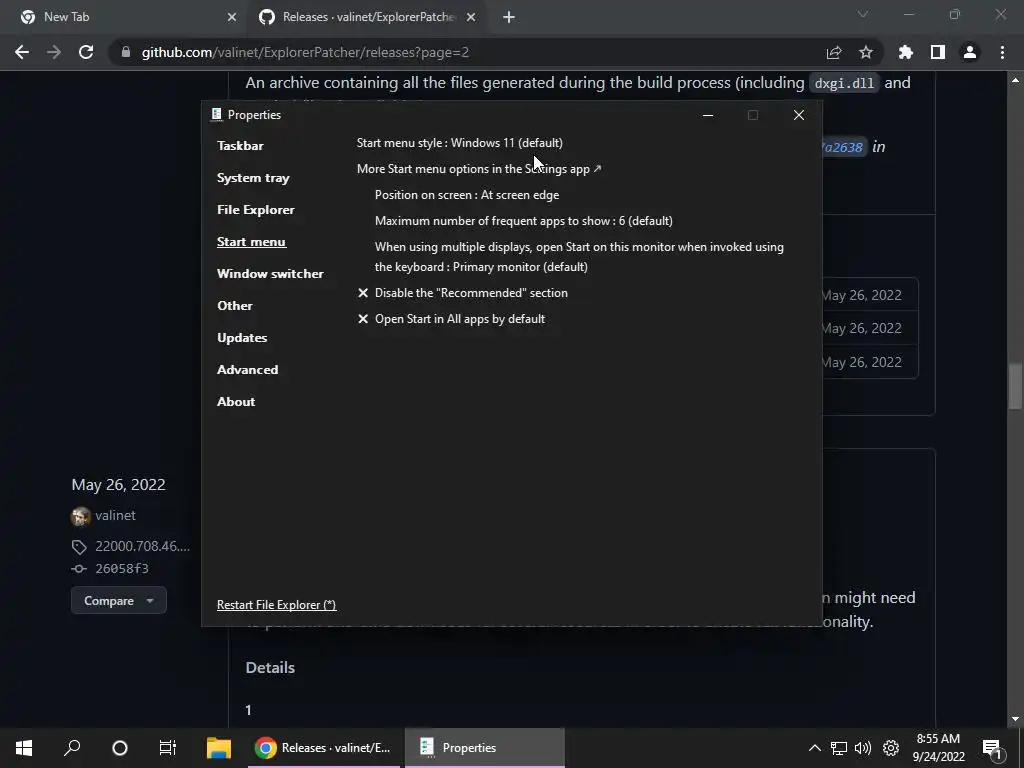
Task: Go to the Other section
Action: [x=234, y=306]
